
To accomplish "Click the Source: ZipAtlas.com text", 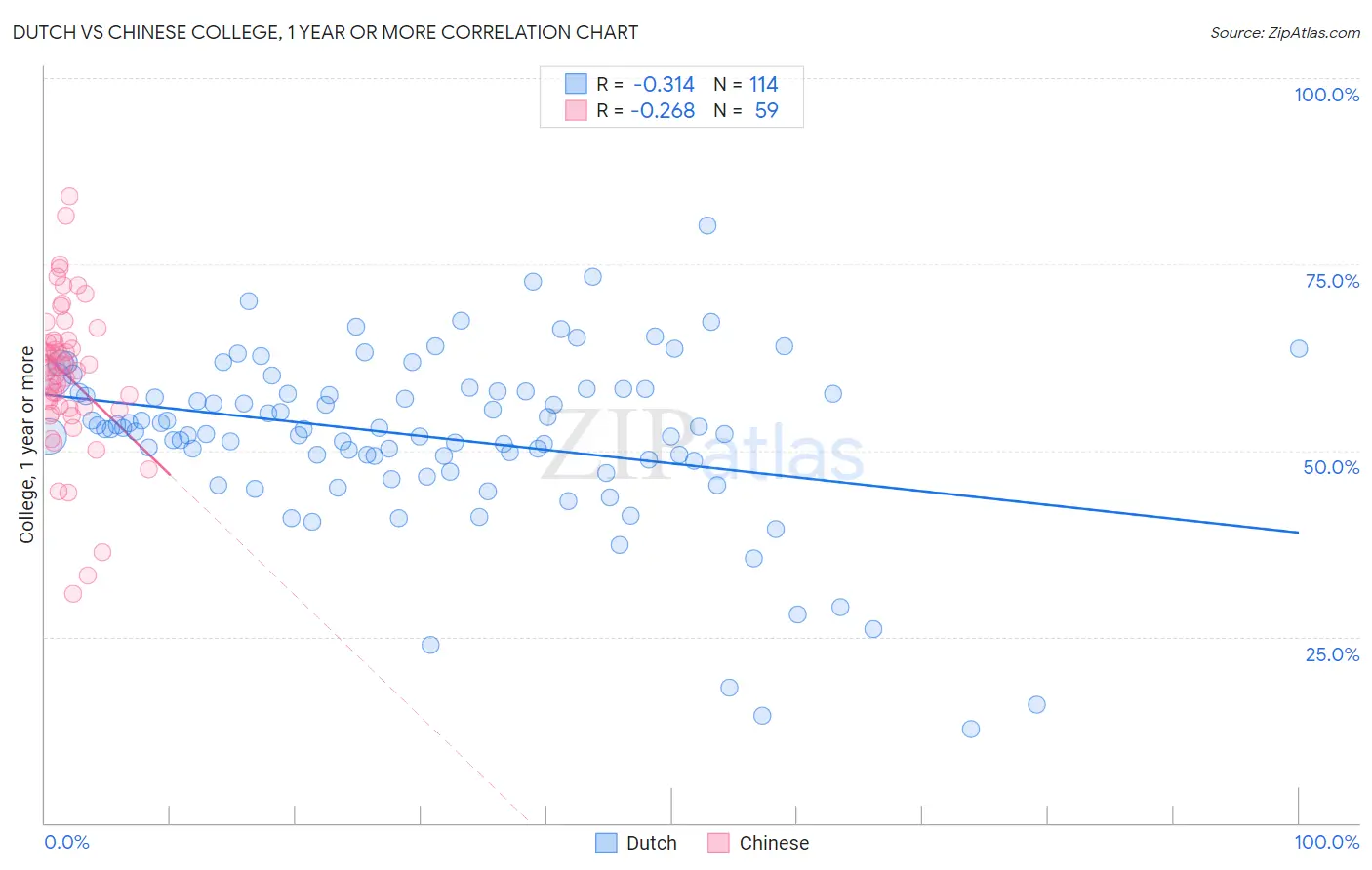I will [1285, 32].
